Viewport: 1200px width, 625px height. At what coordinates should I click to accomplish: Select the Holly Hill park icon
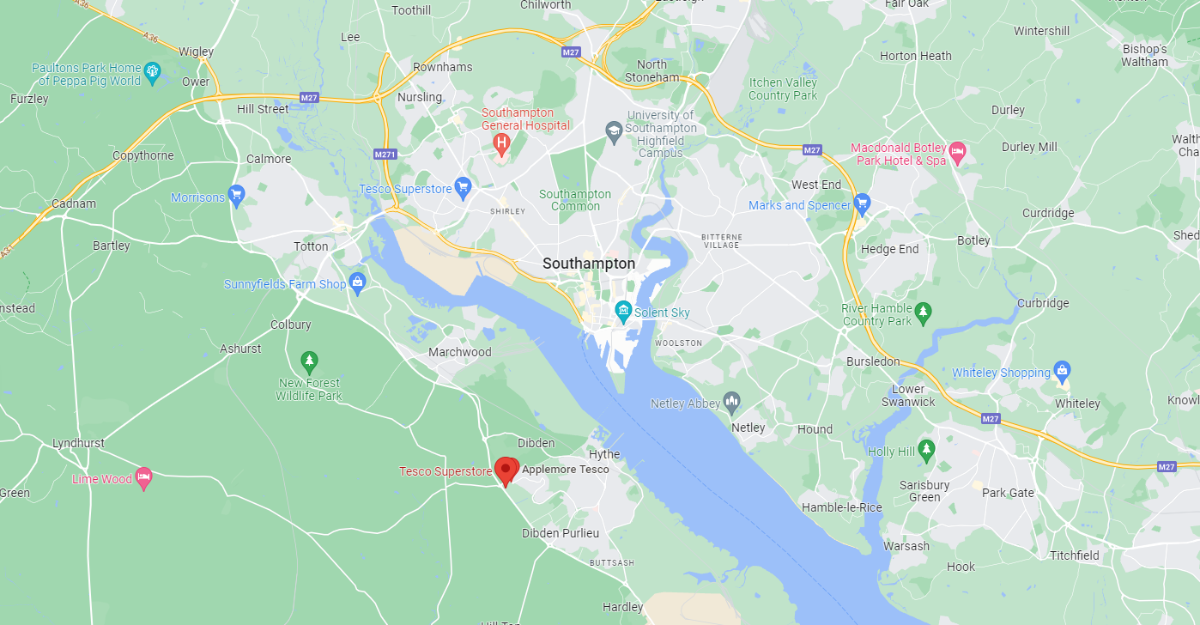click(x=926, y=449)
